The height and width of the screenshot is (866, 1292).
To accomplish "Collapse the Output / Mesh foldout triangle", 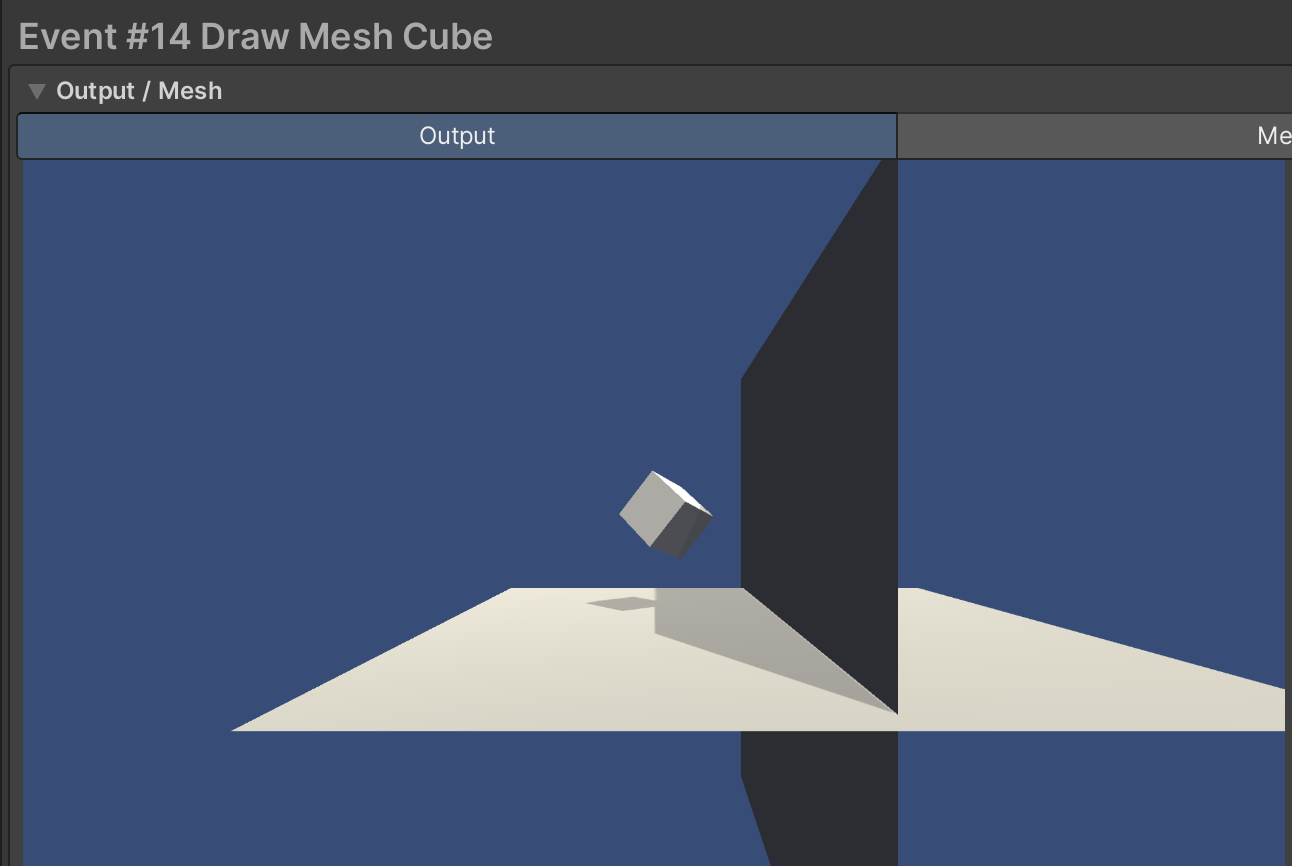I will (37, 91).
